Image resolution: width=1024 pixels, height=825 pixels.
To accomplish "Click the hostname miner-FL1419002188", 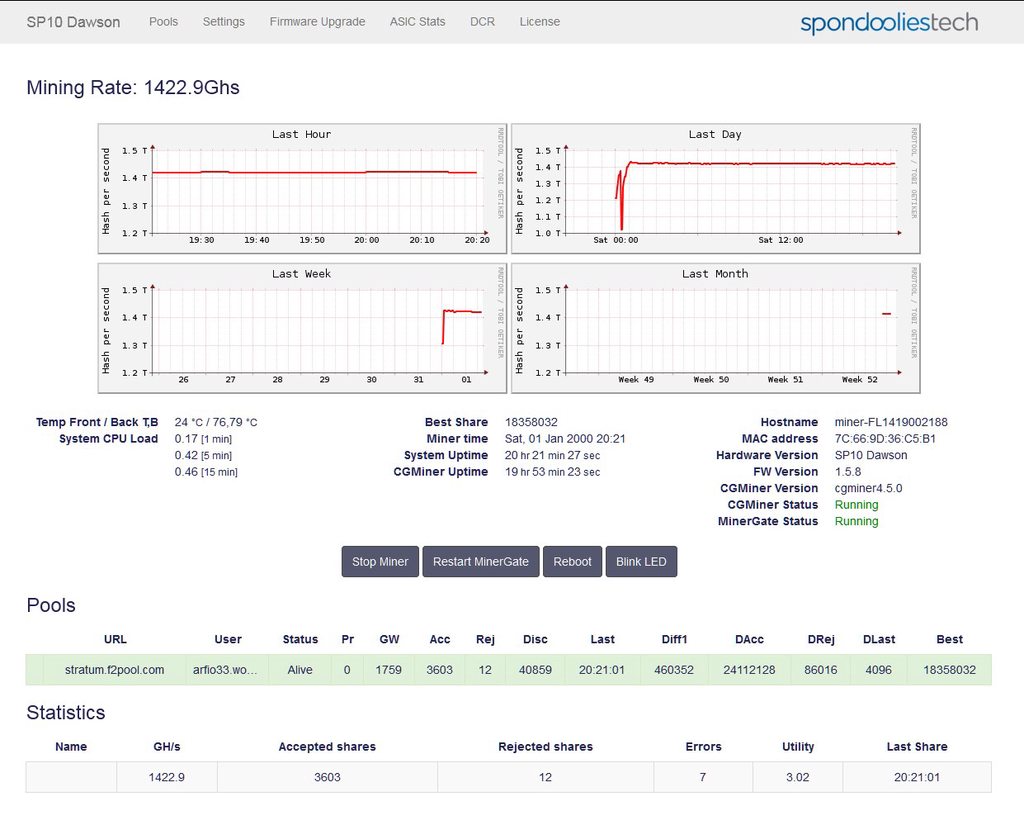I will (x=891, y=422).
